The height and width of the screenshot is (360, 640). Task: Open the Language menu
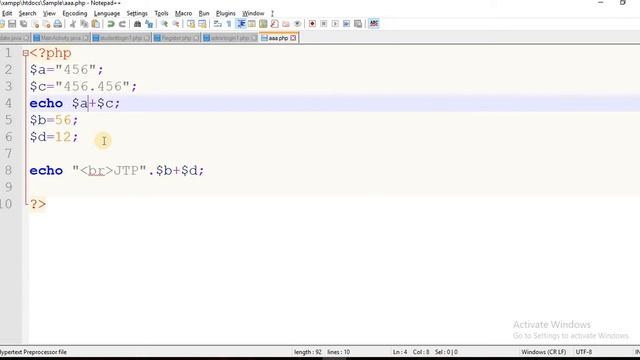click(x=107, y=13)
